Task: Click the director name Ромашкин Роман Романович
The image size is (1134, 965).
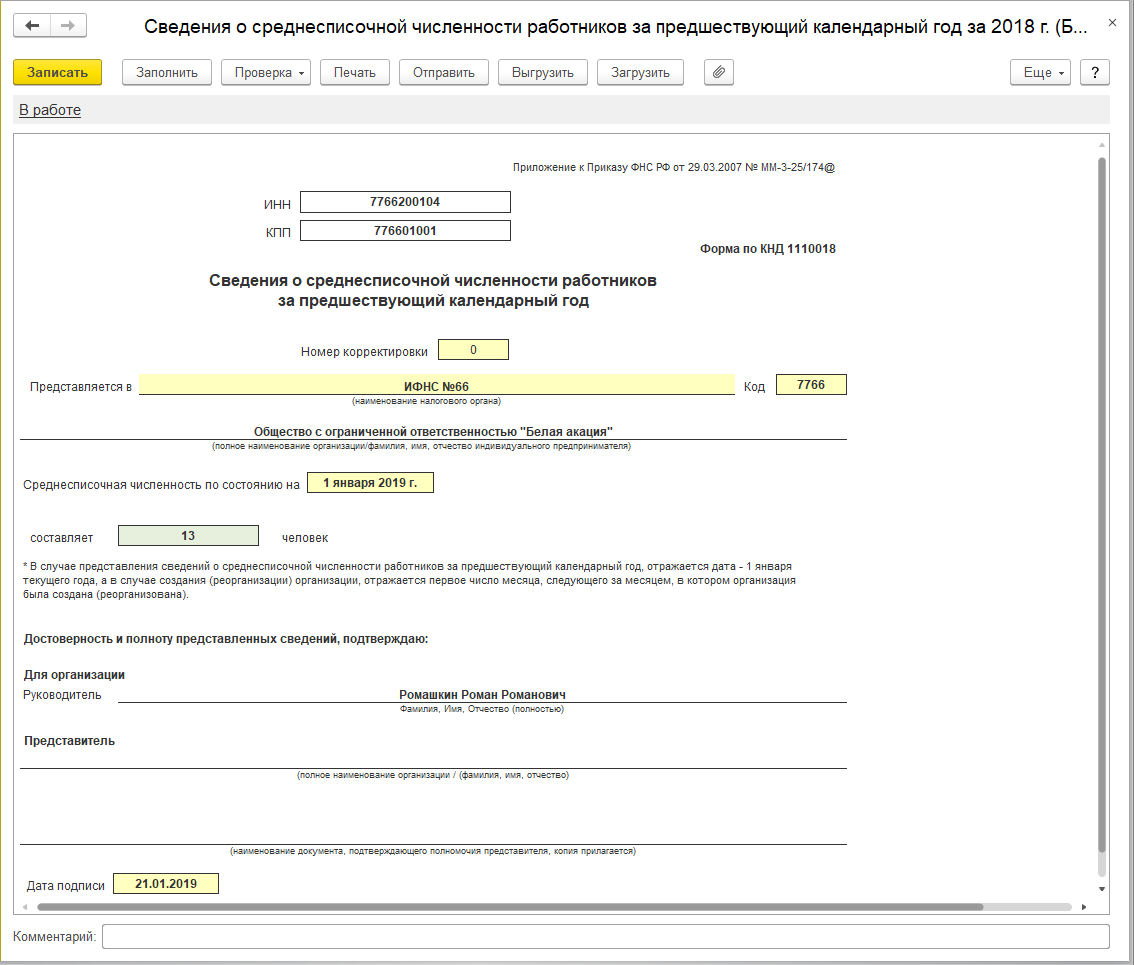Action: point(482,694)
